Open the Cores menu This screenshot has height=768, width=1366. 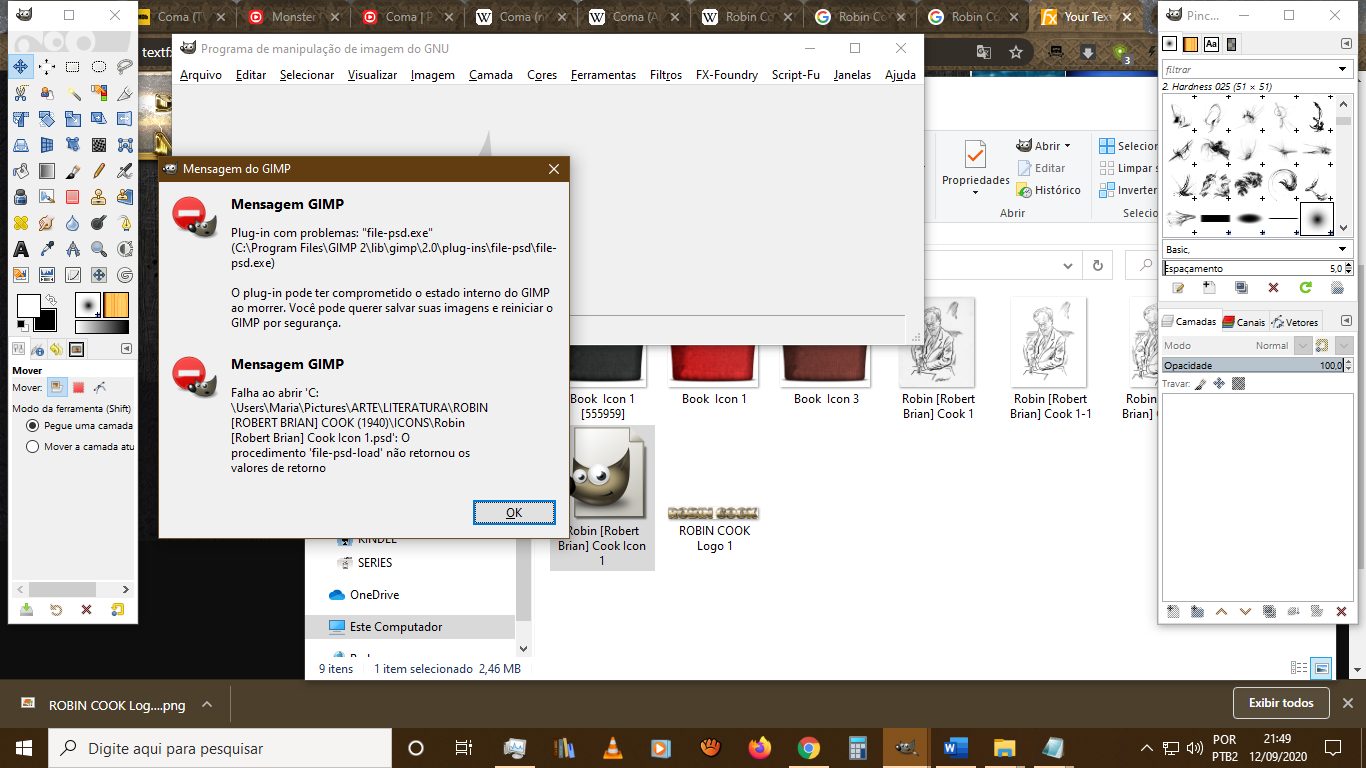[542, 75]
